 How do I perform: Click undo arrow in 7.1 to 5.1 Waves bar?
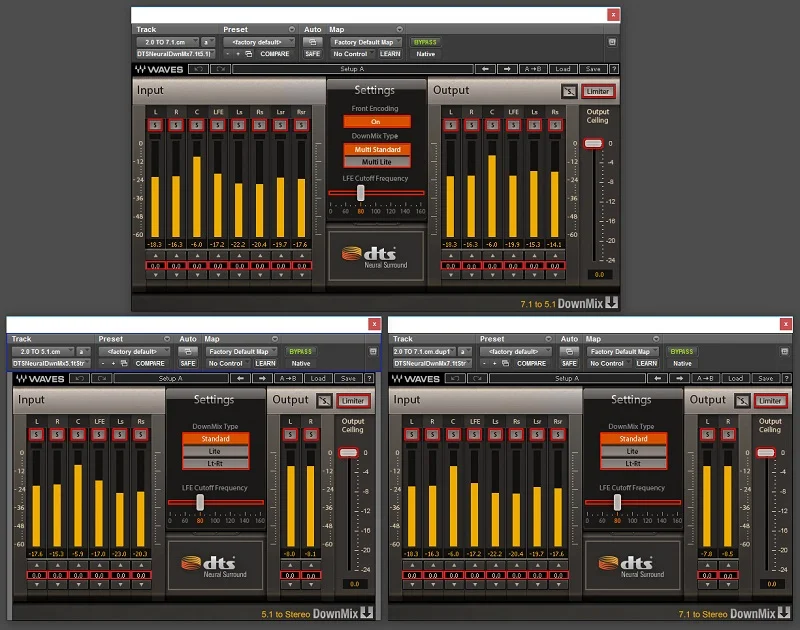click(198, 69)
